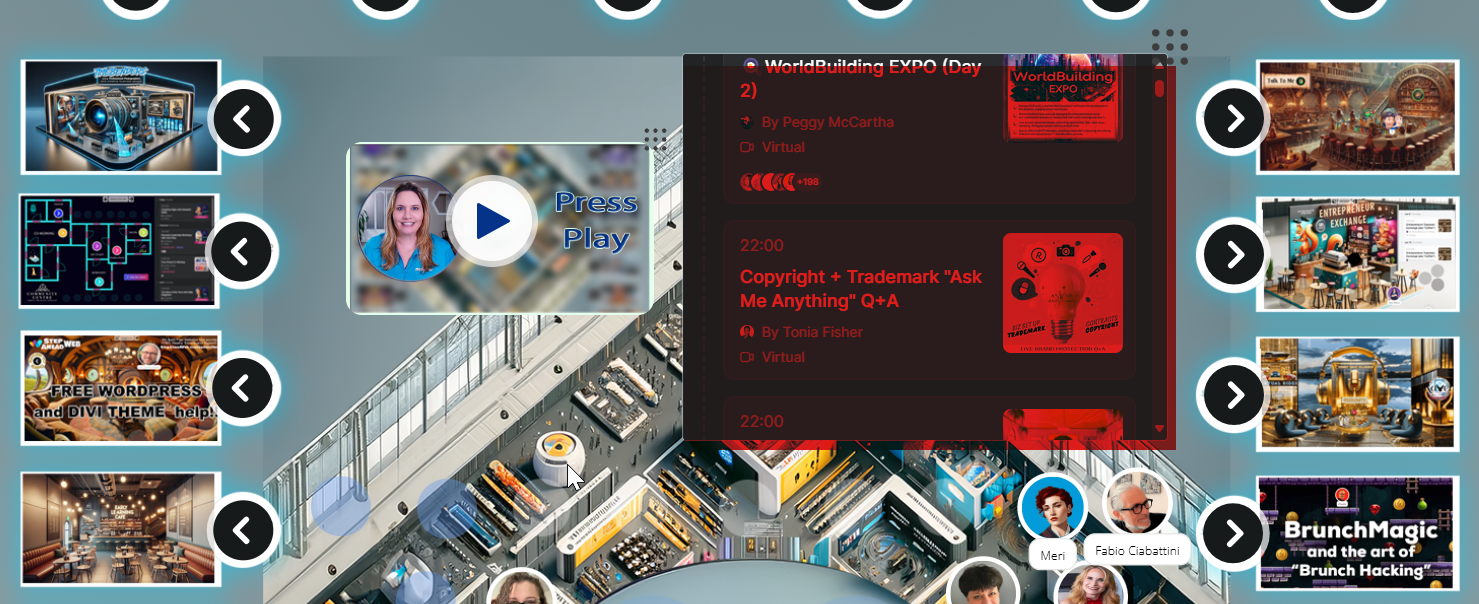Select the short dark-haired person's avatar at the bottom
1479x604 pixels.
(982, 582)
